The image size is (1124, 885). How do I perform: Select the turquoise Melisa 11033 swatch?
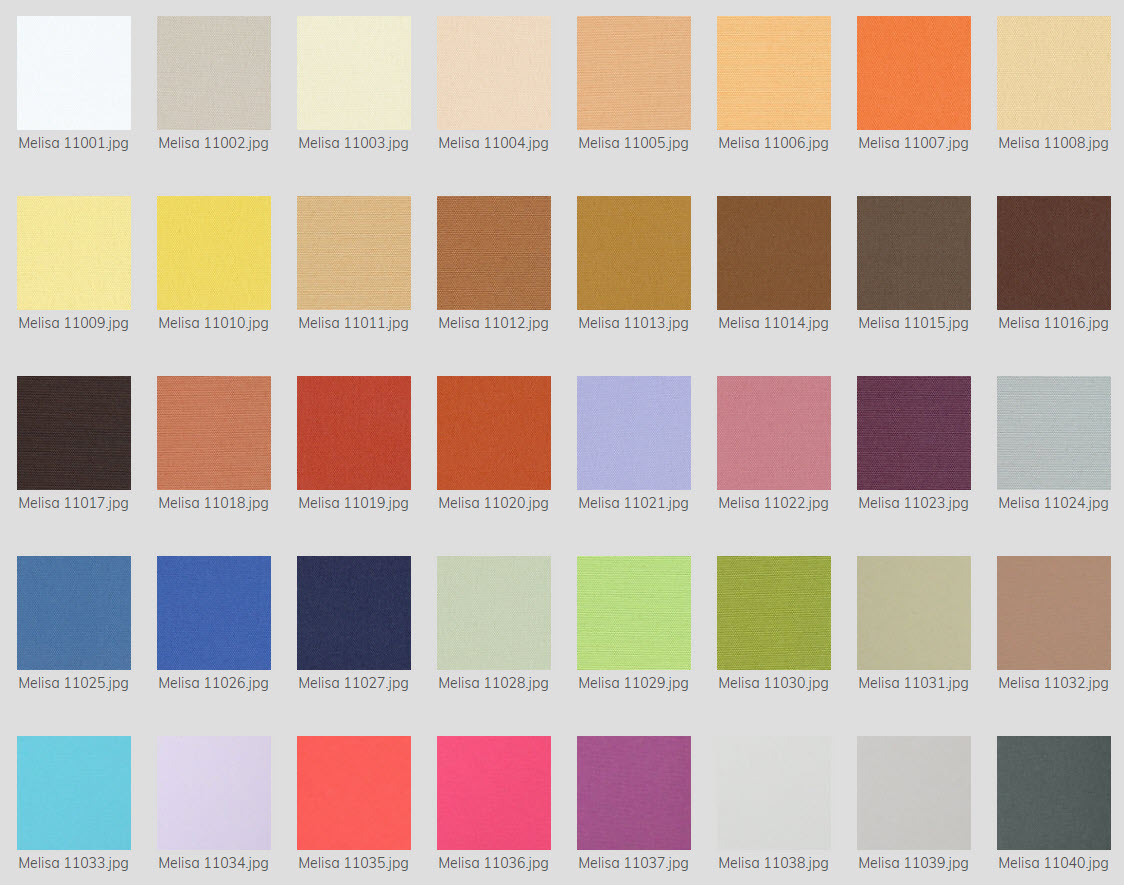74,793
